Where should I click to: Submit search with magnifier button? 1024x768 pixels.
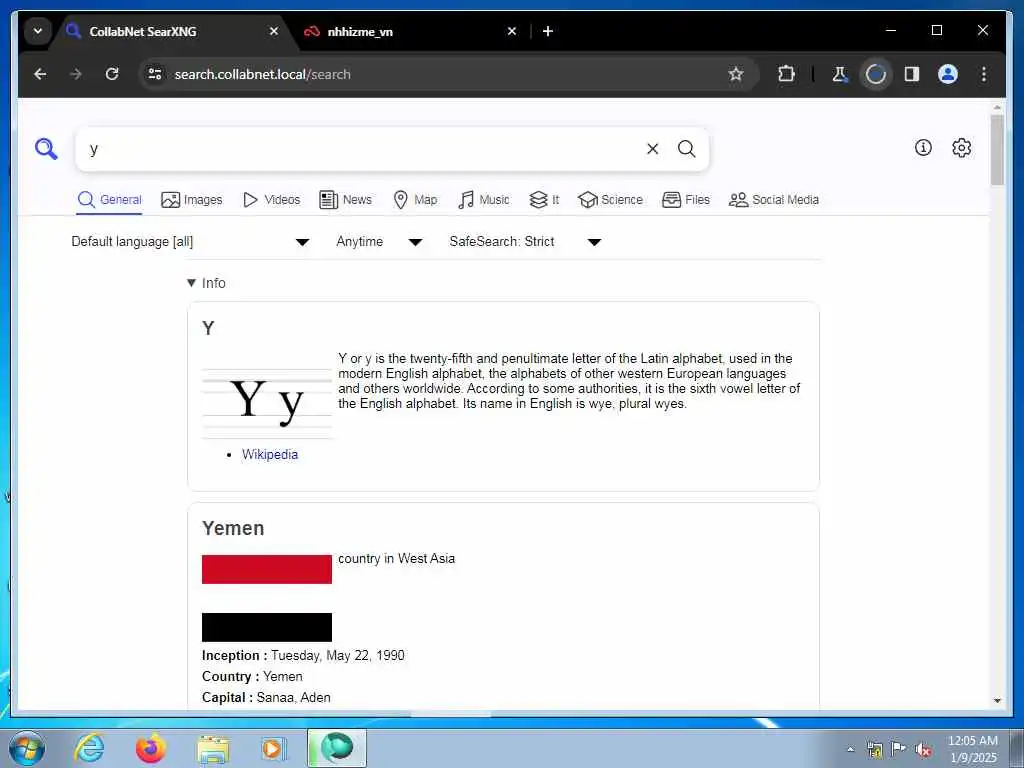coord(686,149)
